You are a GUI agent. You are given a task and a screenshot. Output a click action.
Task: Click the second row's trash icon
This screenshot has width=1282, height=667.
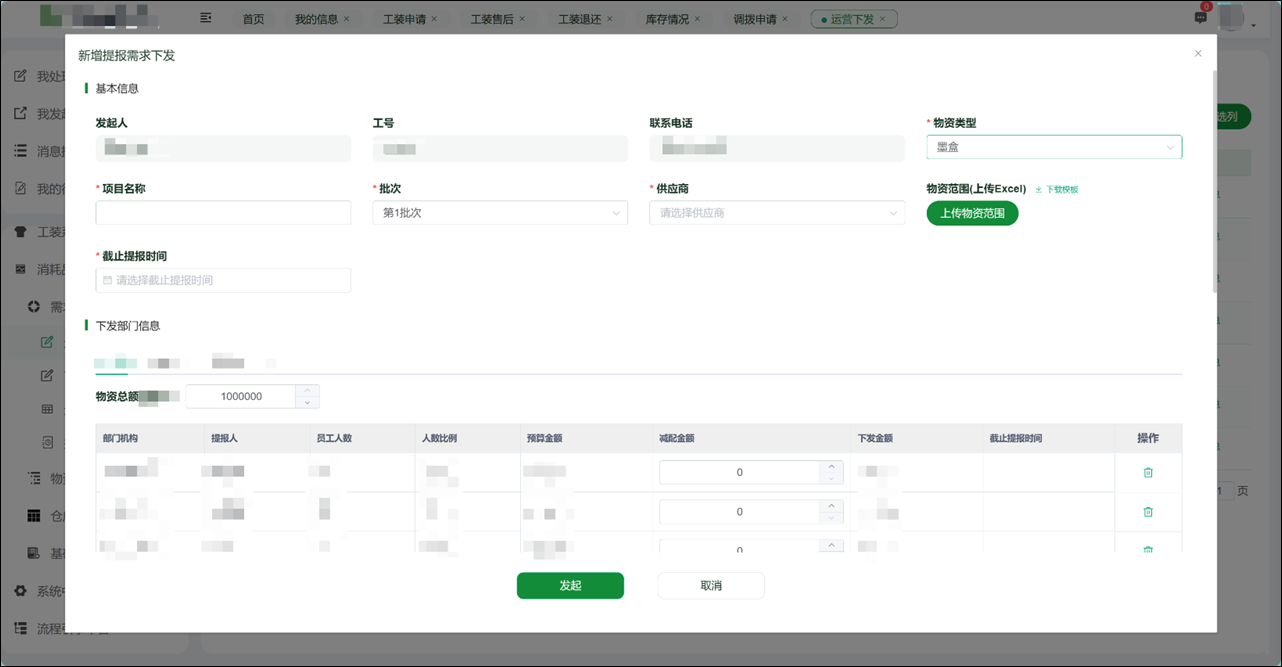pos(1148,512)
